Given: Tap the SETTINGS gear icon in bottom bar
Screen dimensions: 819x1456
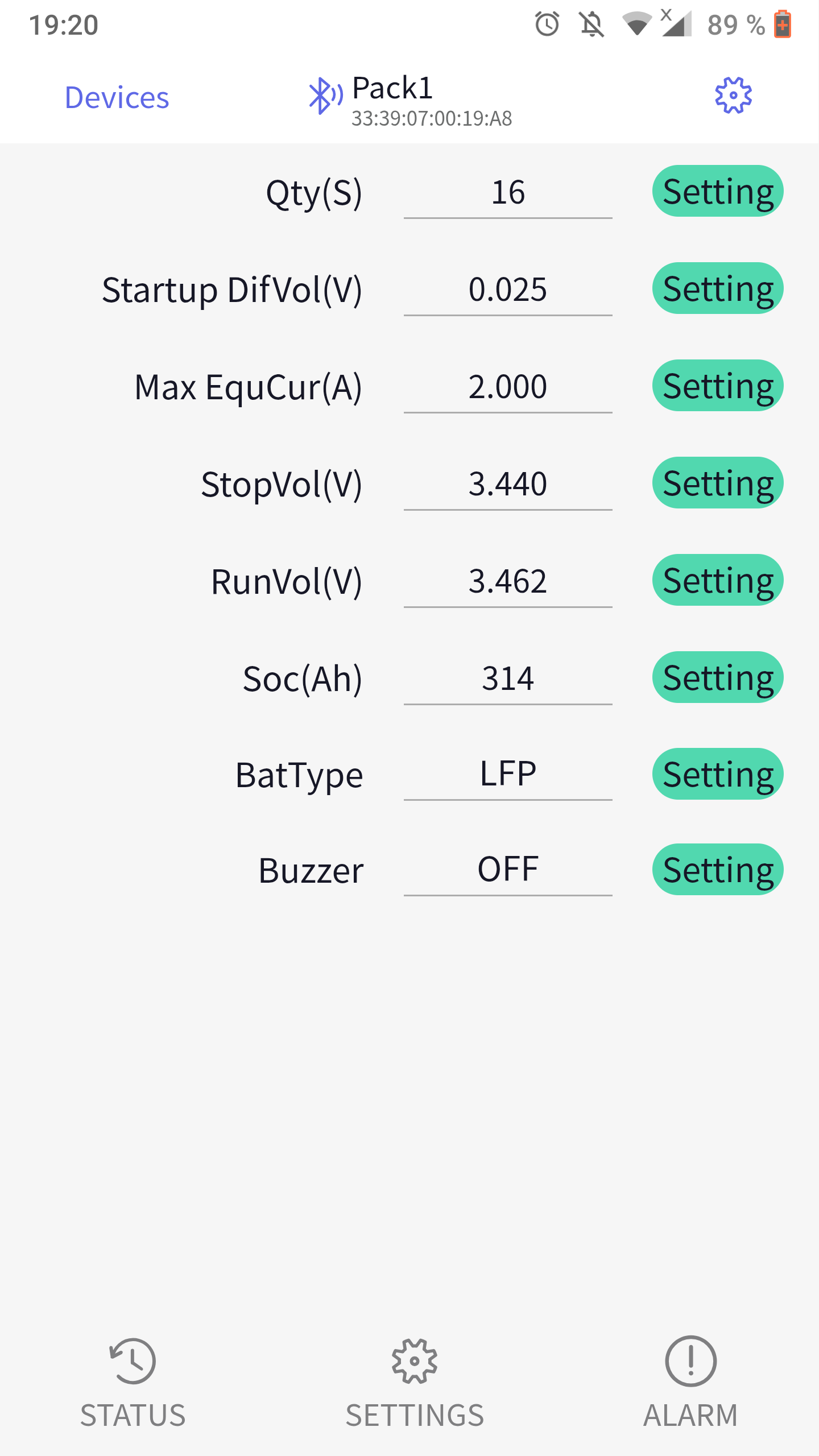Looking at the screenshot, I should [414, 1361].
